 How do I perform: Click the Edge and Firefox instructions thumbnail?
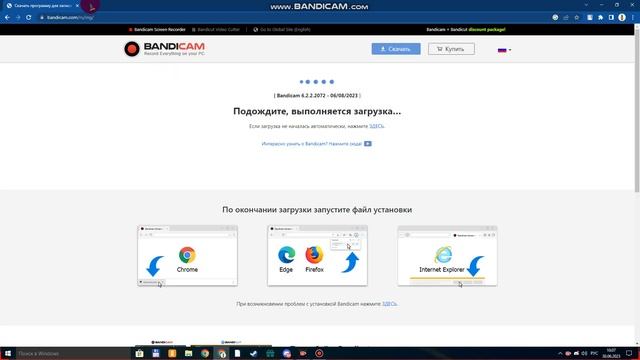pyautogui.click(x=317, y=256)
